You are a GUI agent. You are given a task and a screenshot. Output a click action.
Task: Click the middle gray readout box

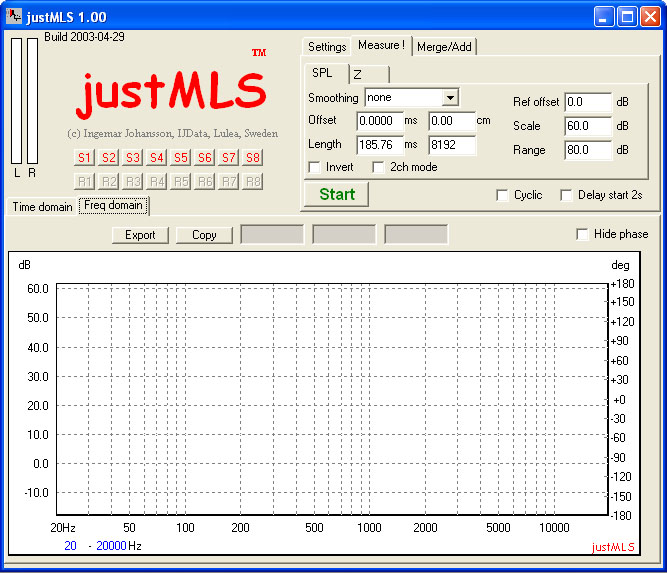pos(344,234)
